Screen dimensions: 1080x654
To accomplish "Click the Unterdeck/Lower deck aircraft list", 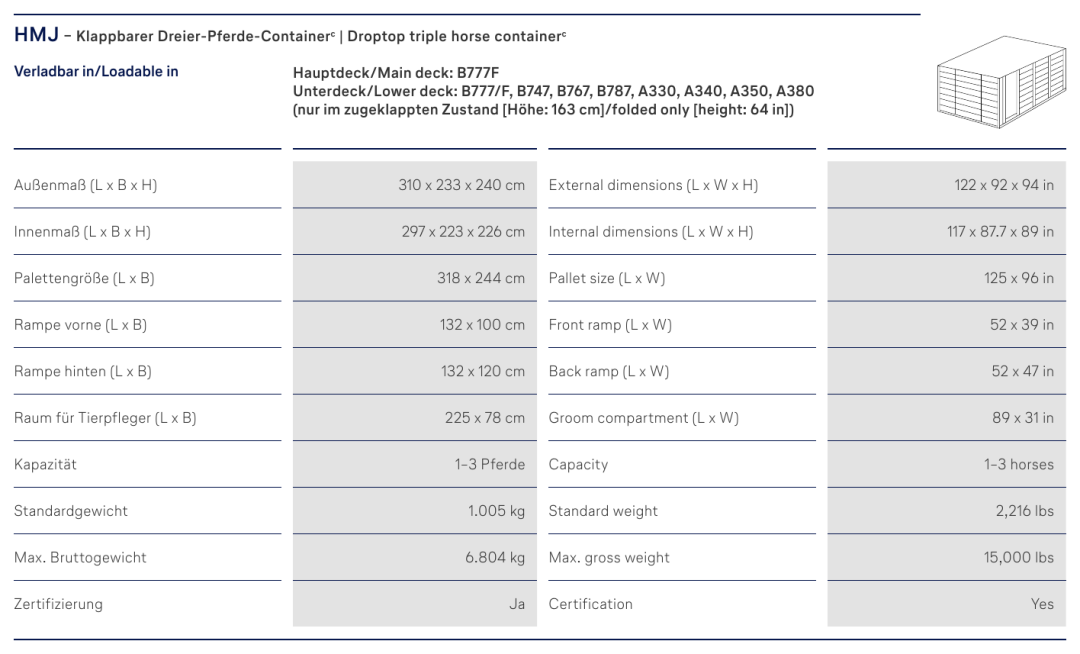I will pos(553,91).
